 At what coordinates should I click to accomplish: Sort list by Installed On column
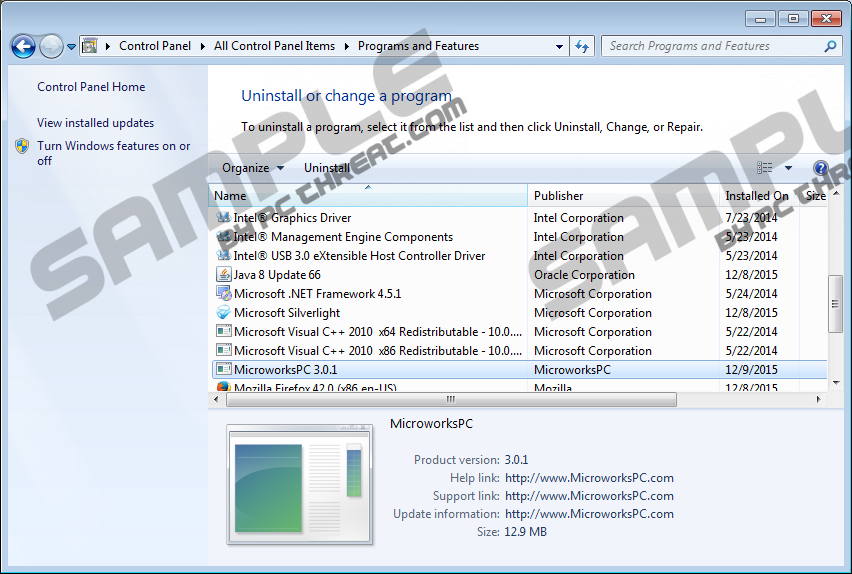pos(756,196)
